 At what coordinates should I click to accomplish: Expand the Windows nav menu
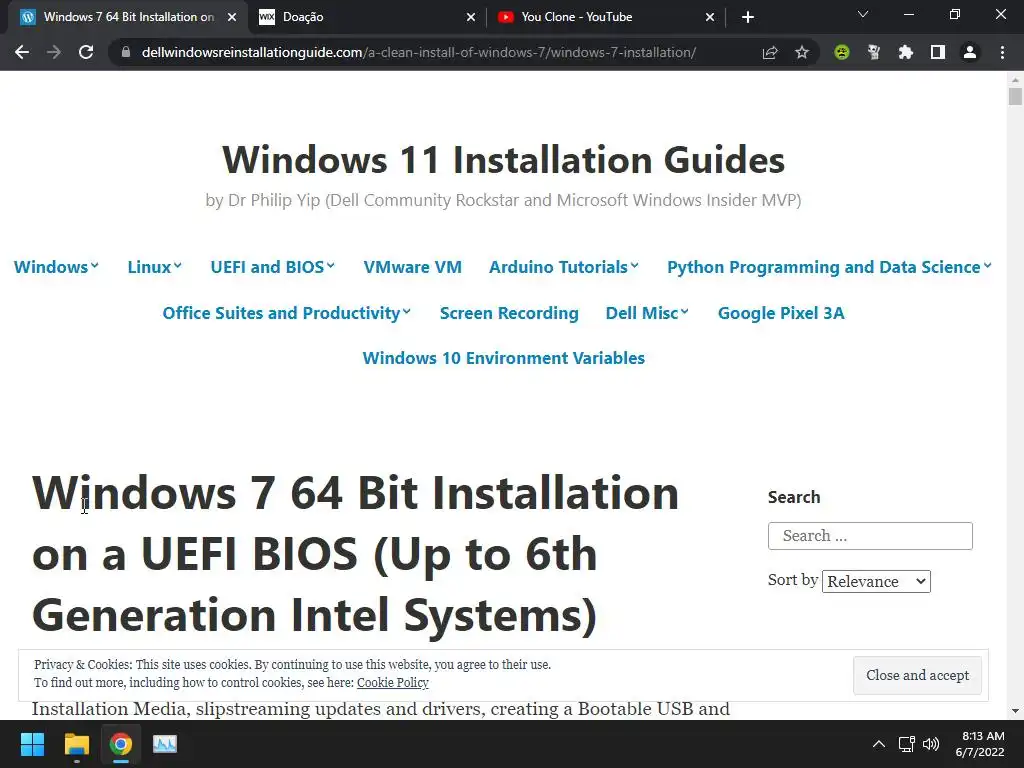point(56,267)
